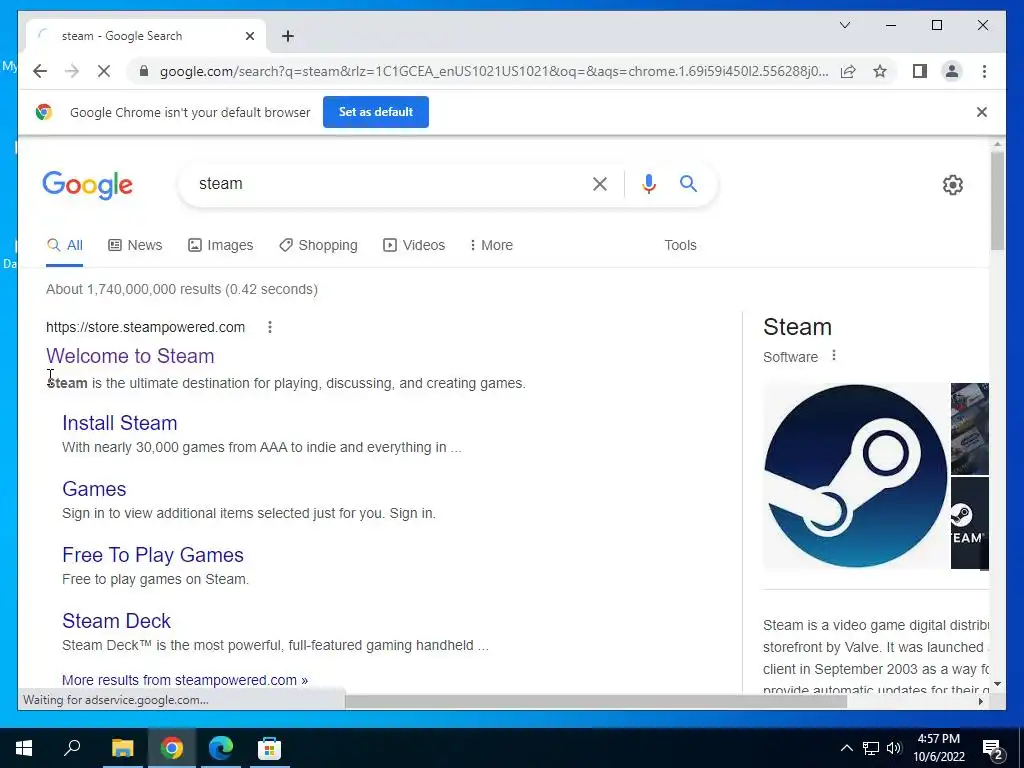The width and height of the screenshot is (1024, 768).
Task: Expand the More search categories
Action: [491, 246]
